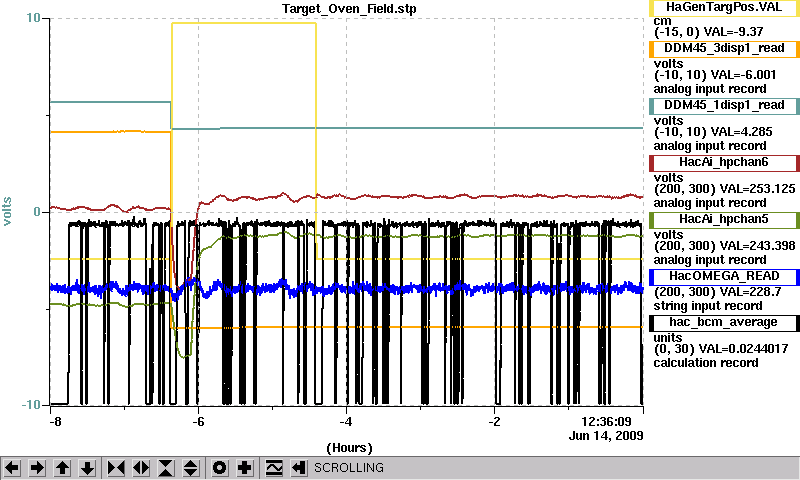Select the DDM45_1disp1_read legend entry

[724, 106]
